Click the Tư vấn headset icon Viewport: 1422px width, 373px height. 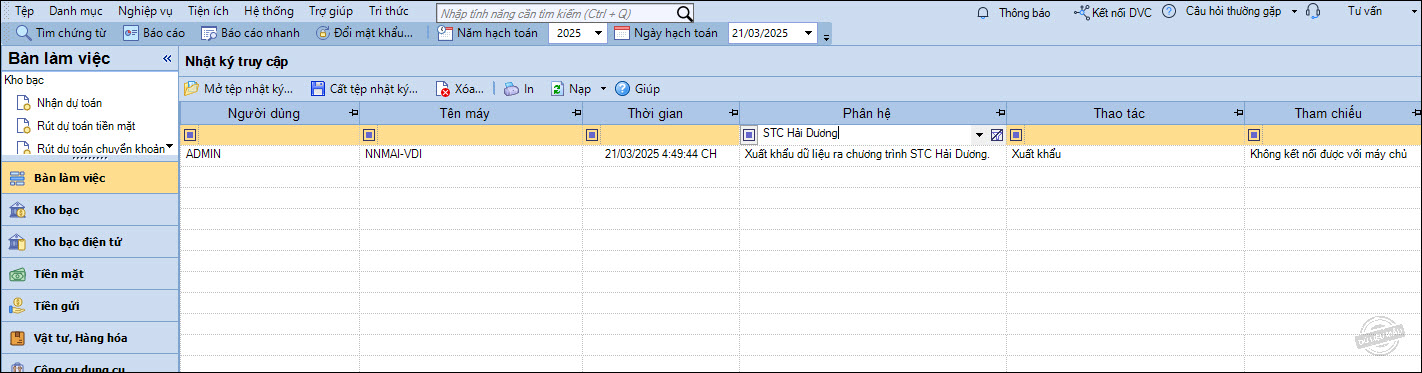1313,12
